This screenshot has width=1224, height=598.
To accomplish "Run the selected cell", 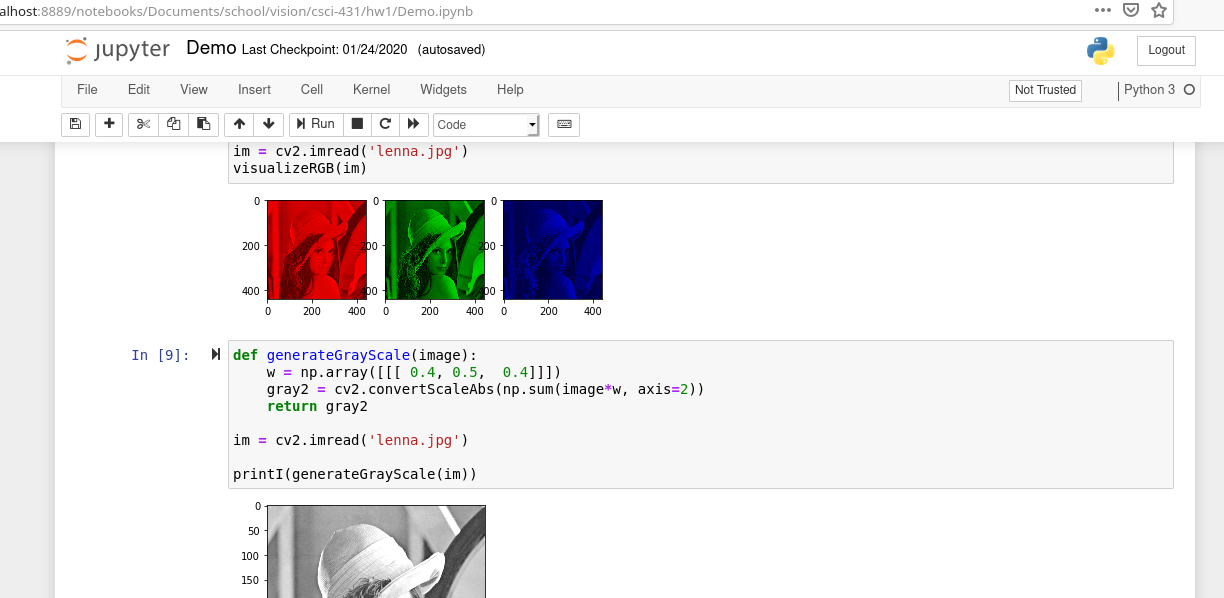I will (x=315, y=124).
